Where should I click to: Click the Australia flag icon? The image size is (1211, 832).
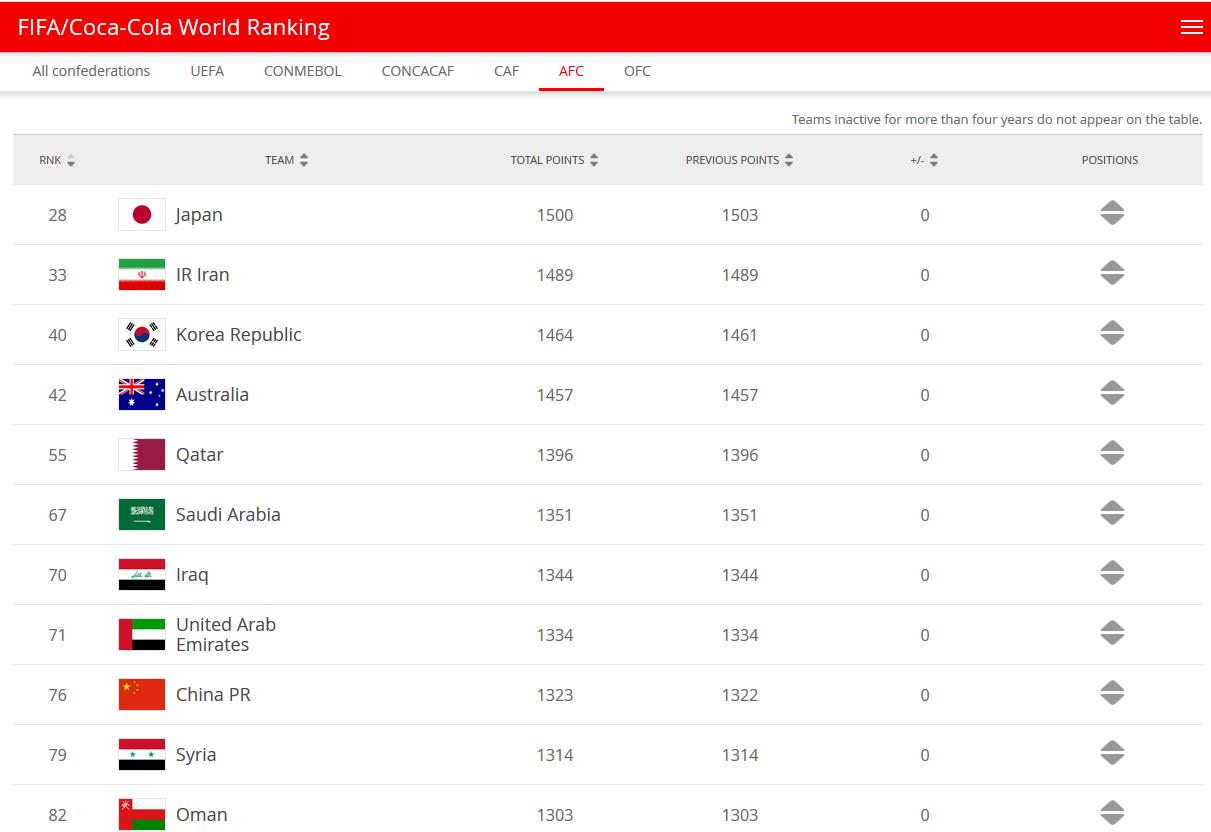[x=142, y=395]
